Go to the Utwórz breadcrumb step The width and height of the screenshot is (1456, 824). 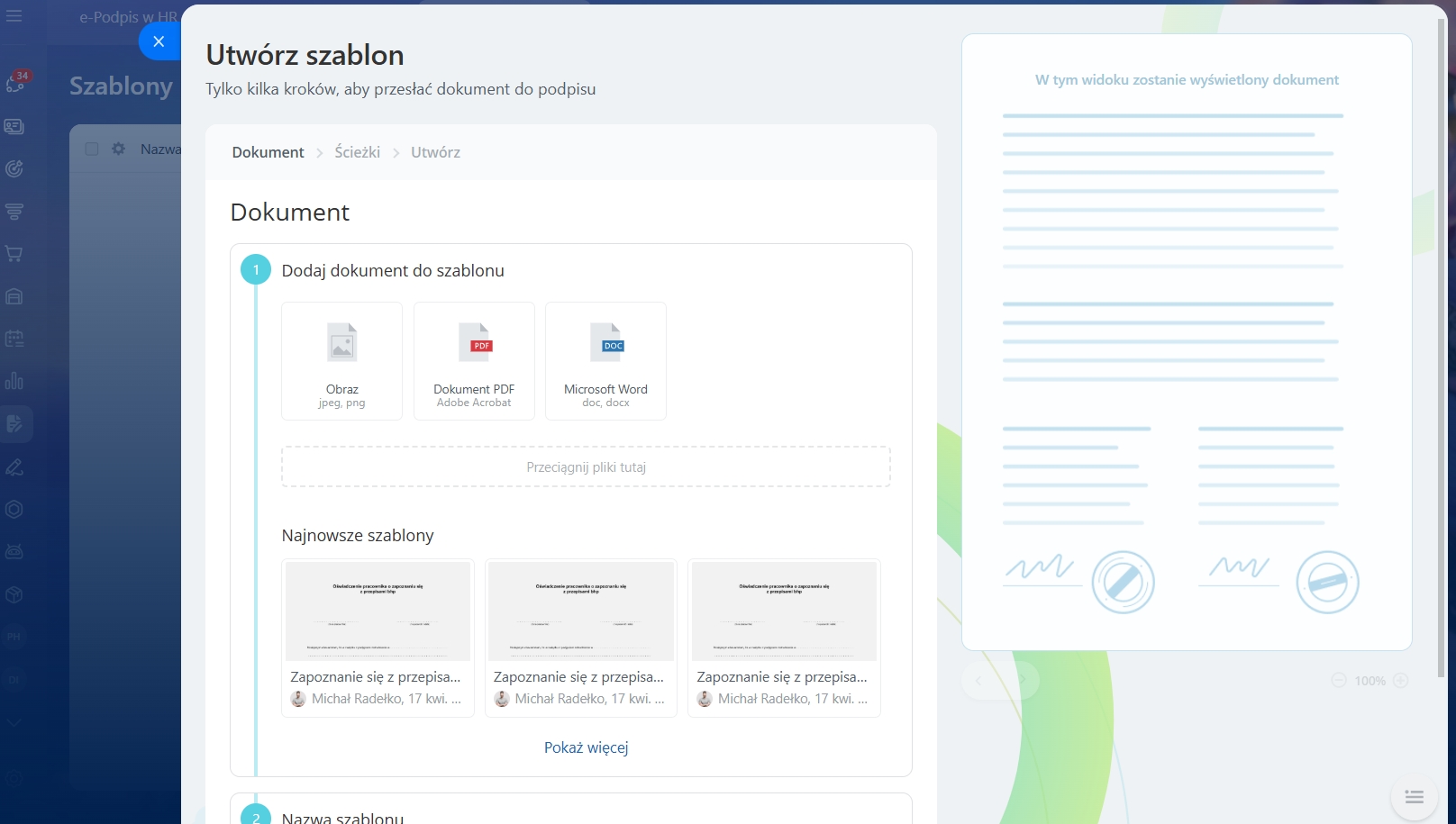coord(435,152)
